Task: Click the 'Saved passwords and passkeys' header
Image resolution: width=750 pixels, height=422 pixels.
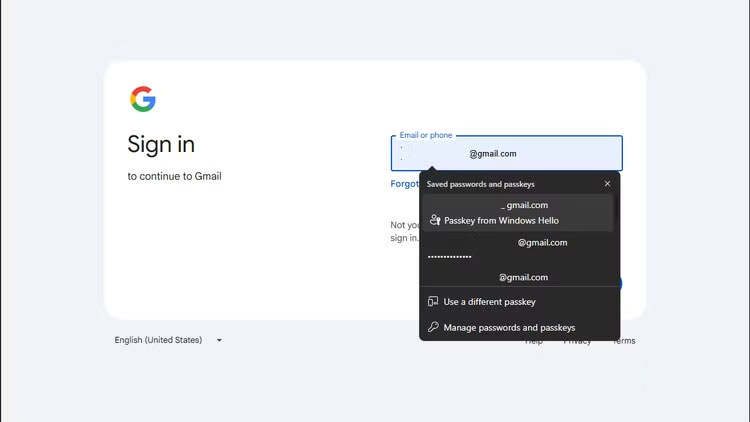Action: [480, 184]
